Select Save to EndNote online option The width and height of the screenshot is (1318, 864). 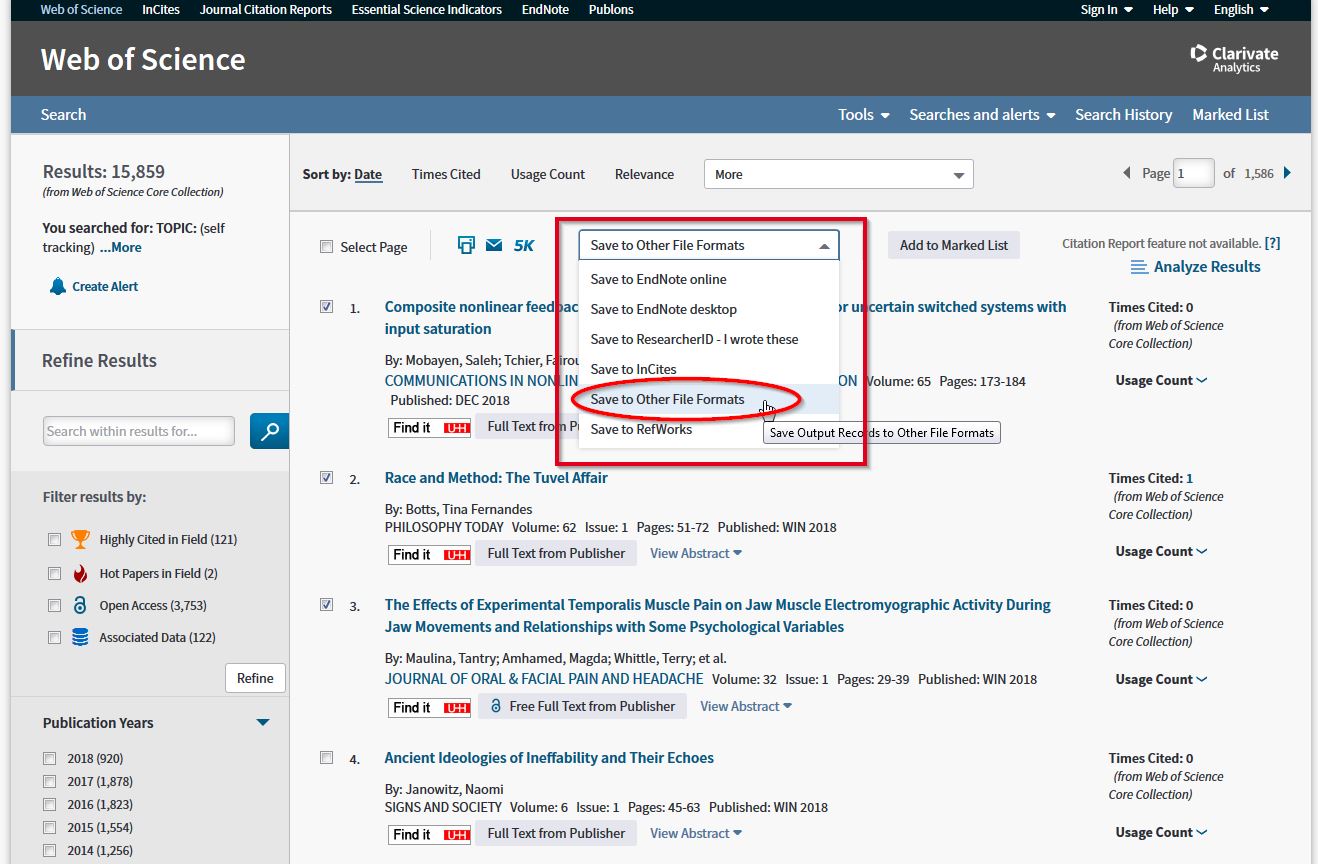[709, 279]
